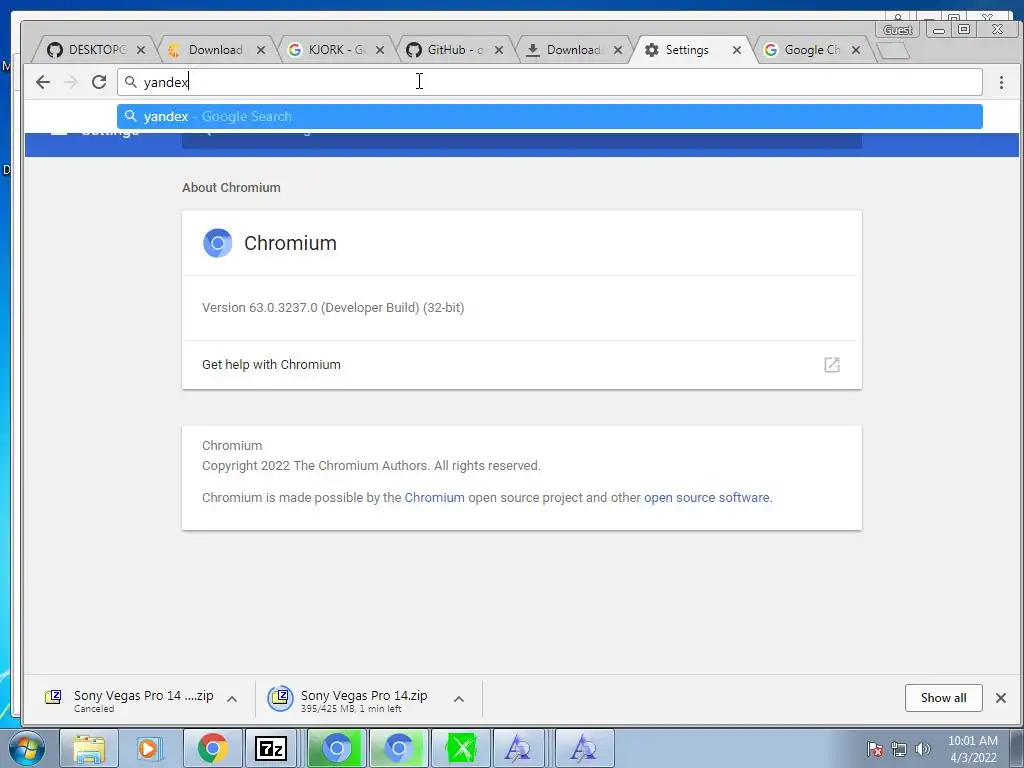Image resolution: width=1024 pixels, height=768 pixels.
Task: Click the external link icon for help
Action: (x=831, y=364)
